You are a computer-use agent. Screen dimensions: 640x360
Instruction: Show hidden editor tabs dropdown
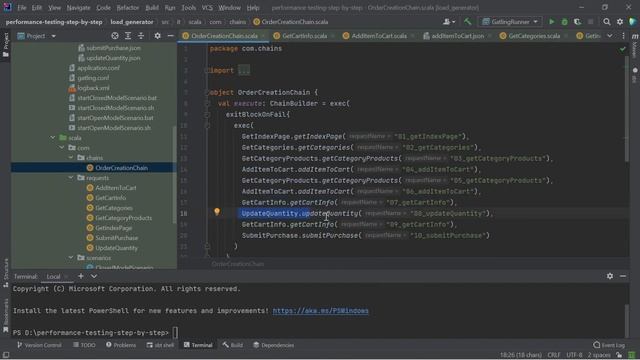click(x=609, y=36)
